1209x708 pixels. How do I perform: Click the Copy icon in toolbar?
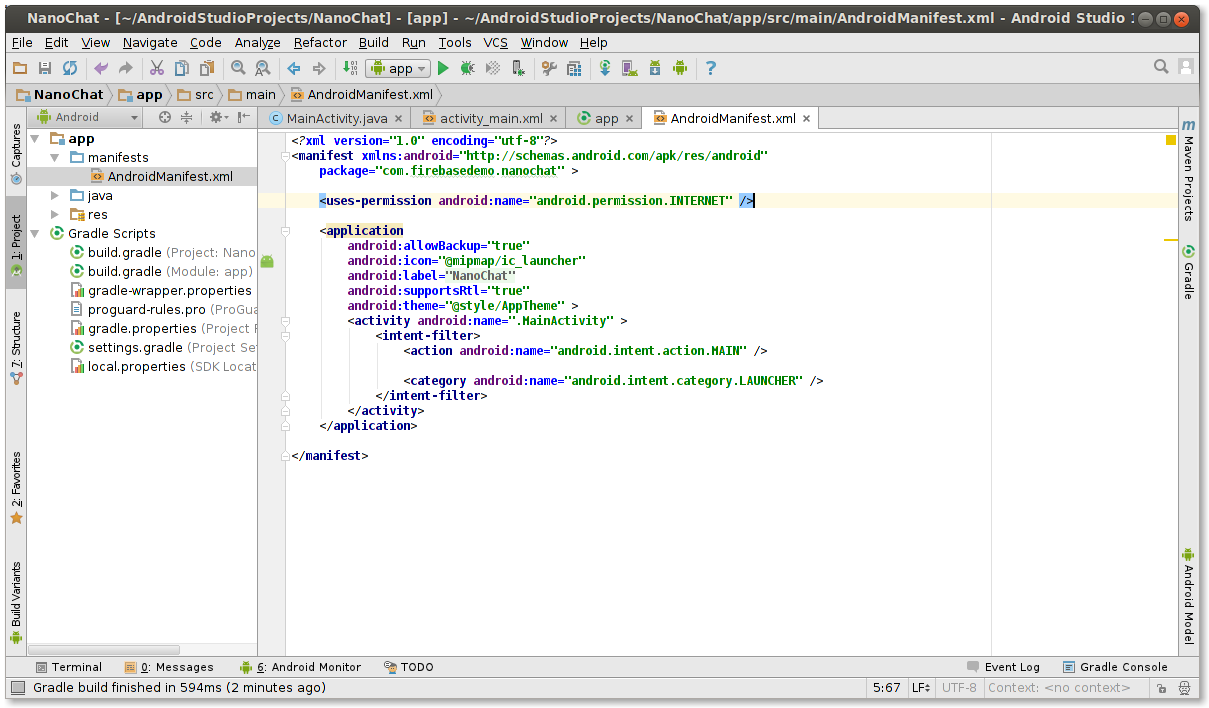pyautogui.click(x=182, y=68)
